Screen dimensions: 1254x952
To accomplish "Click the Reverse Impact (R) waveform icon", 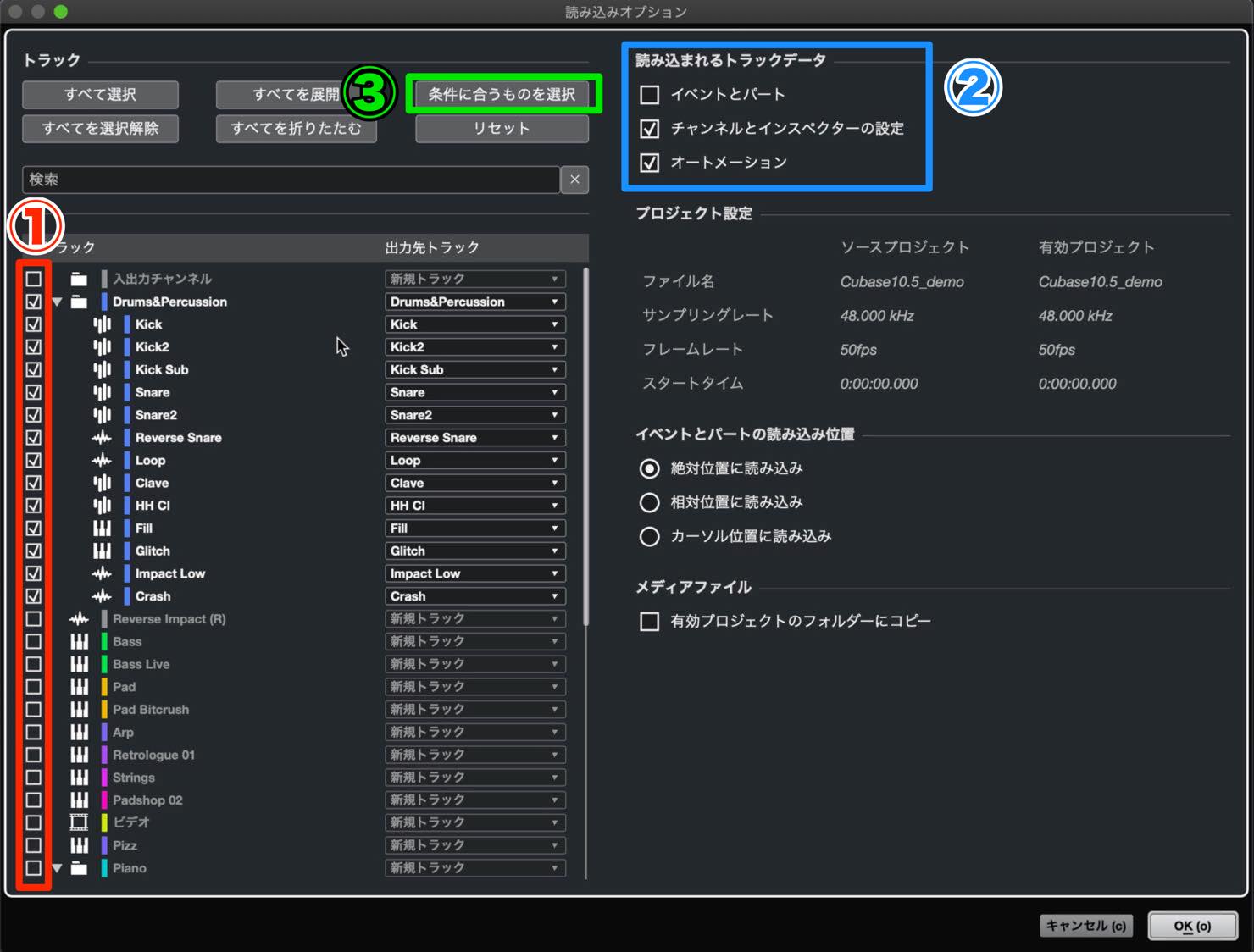I will pos(79,619).
